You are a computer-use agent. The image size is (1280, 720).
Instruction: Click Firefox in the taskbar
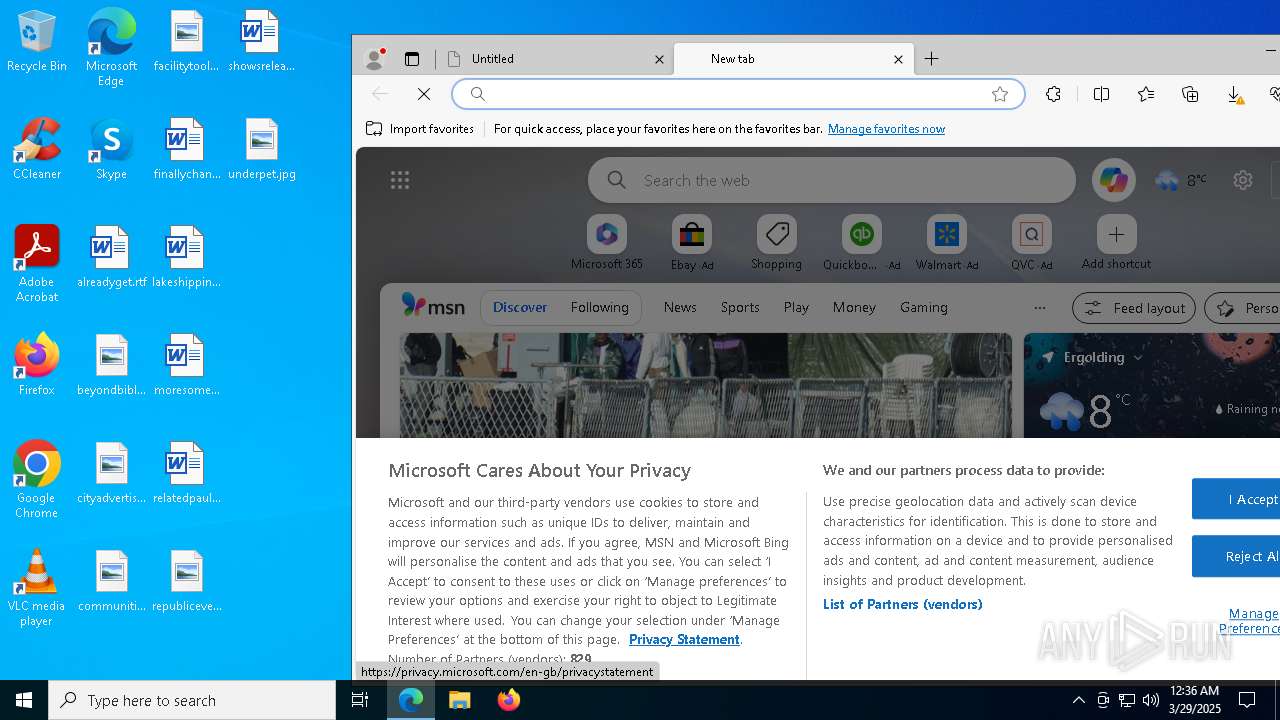509,700
